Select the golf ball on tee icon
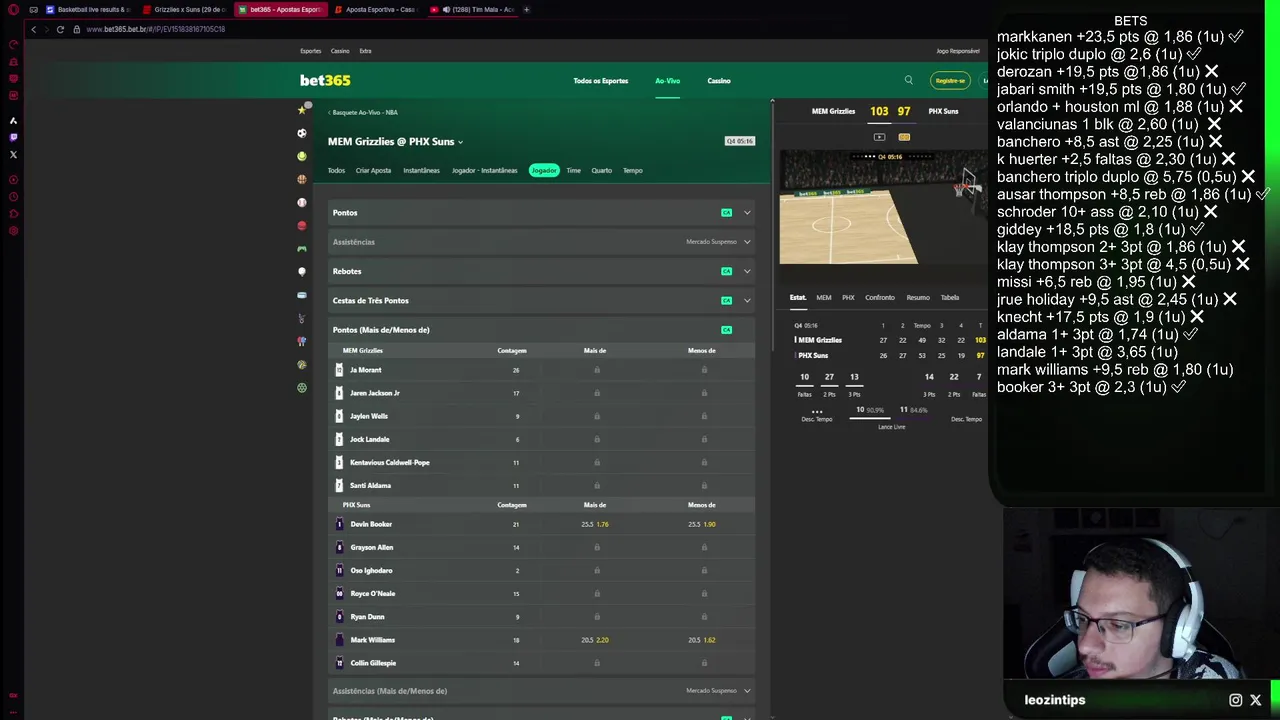Viewport: 1280px width, 720px height. coord(302,272)
